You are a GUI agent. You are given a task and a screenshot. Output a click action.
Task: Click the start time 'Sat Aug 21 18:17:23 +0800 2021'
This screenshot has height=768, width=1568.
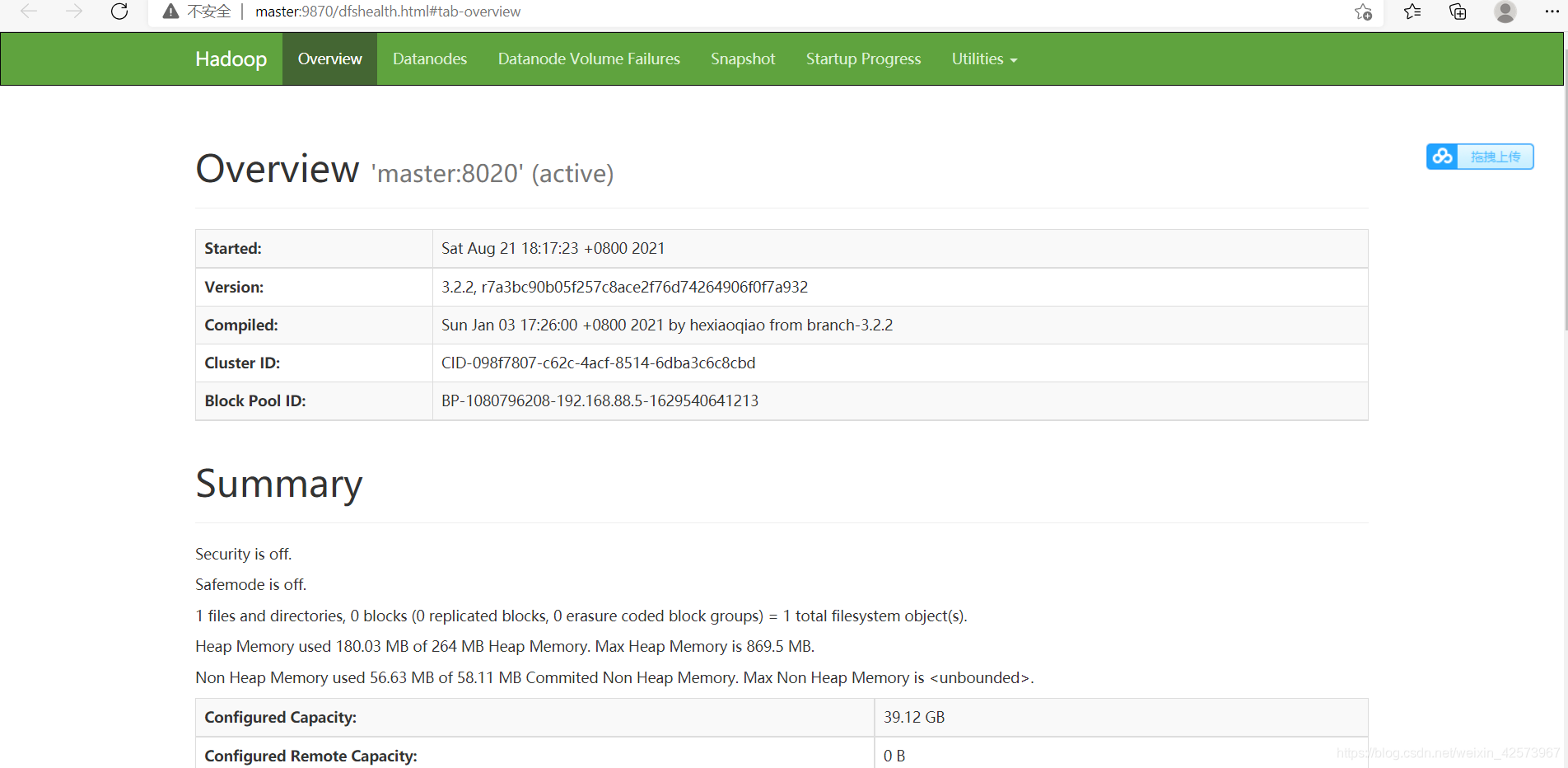point(553,248)
